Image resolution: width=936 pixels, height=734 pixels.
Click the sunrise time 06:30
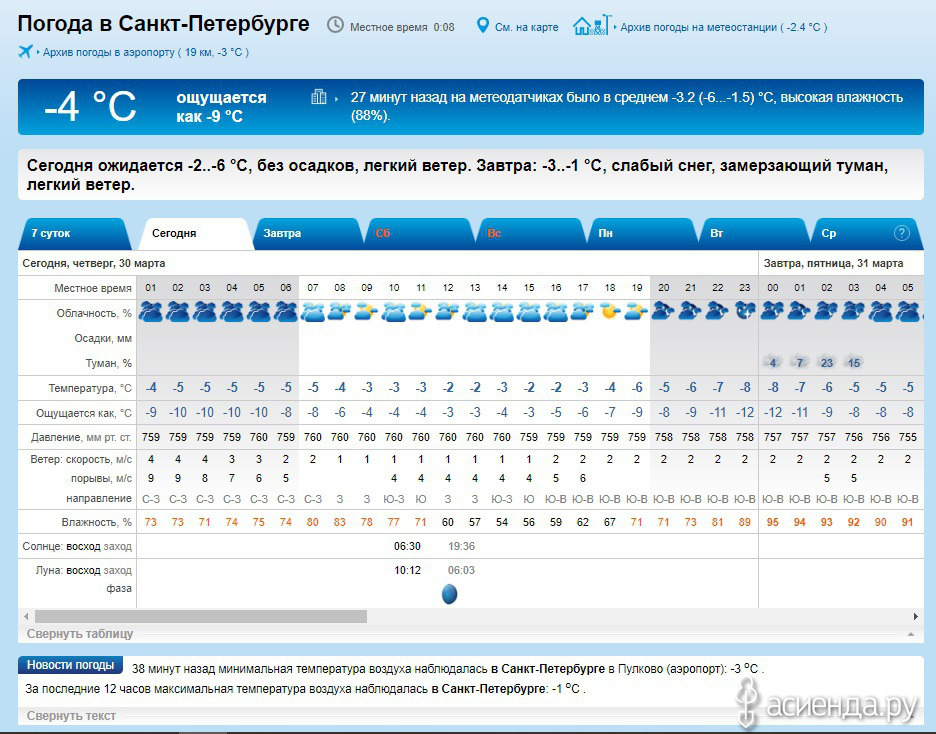[x=407, y=546]
